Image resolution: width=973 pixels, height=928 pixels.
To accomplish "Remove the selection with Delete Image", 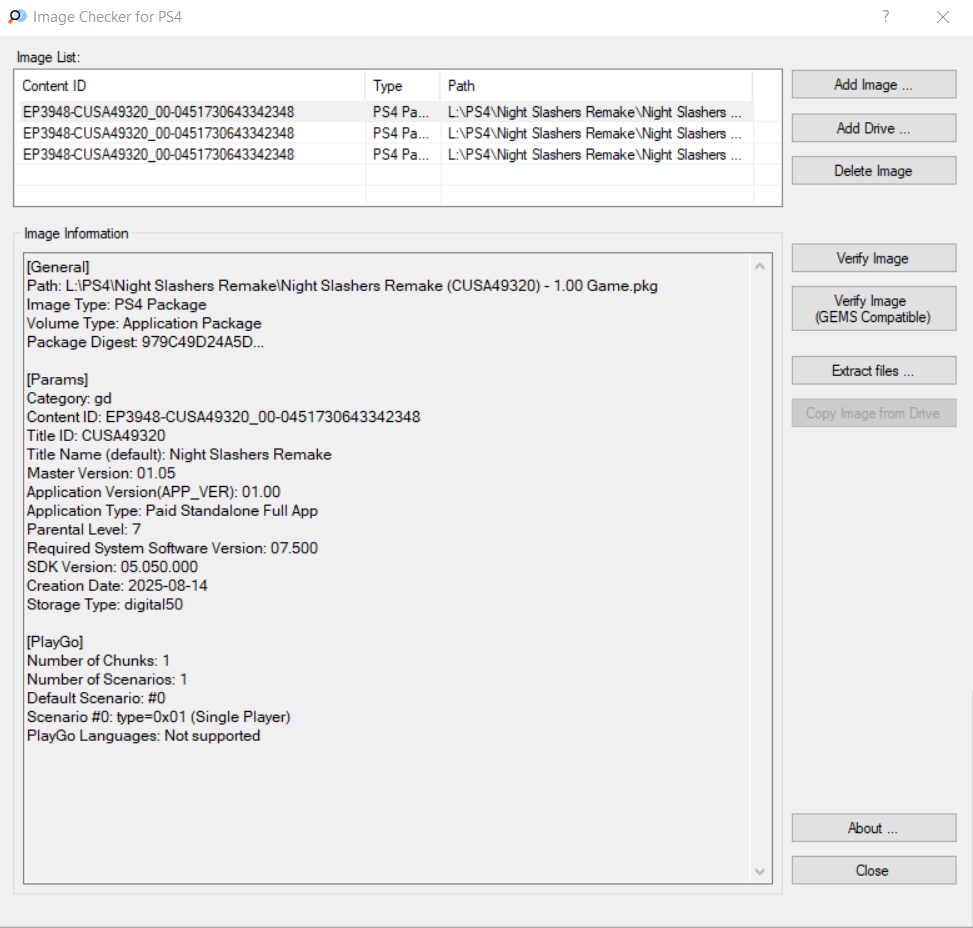I will point(873,171).
